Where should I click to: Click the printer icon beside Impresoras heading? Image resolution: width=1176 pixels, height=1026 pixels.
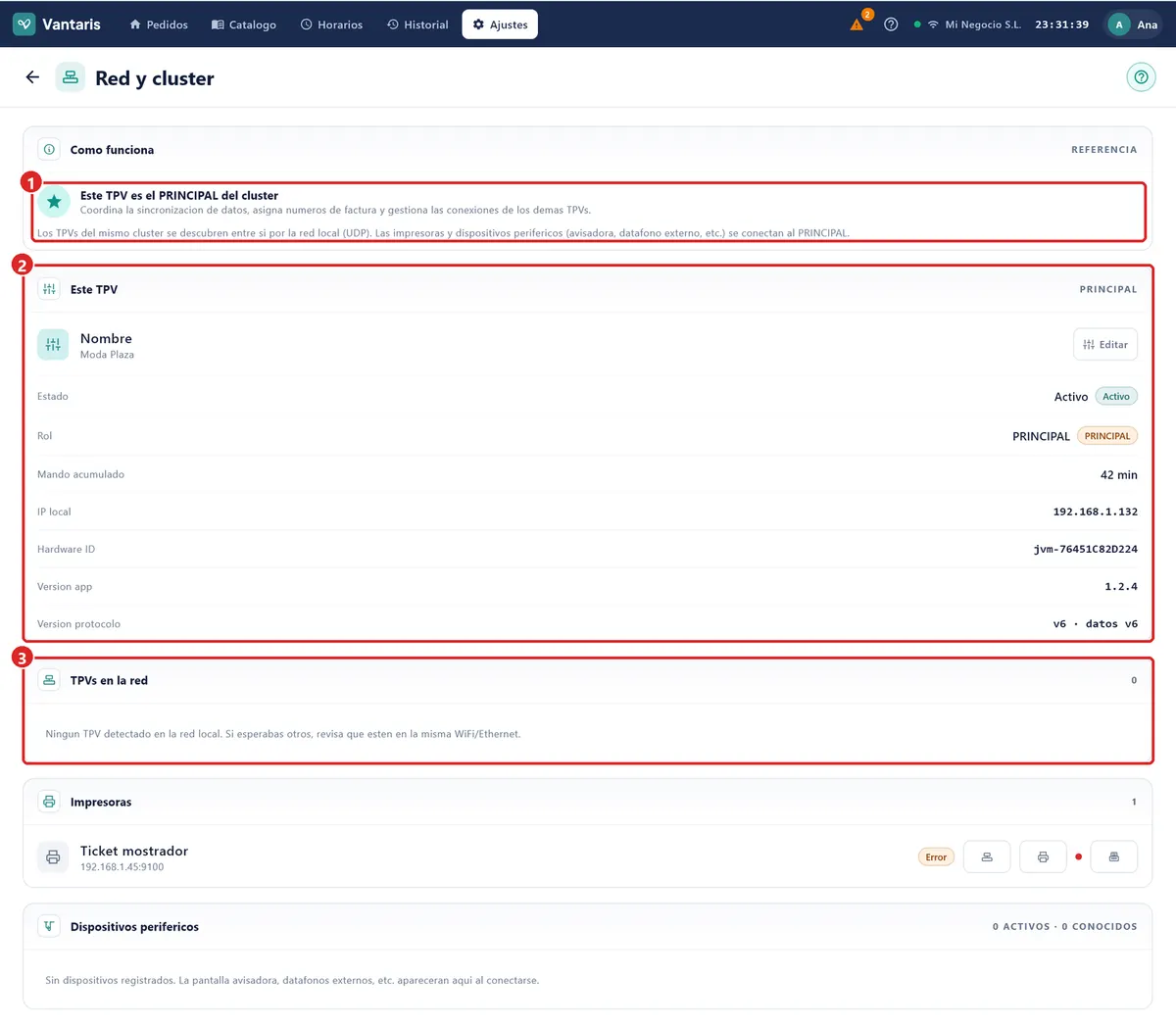tap(49, 802)
